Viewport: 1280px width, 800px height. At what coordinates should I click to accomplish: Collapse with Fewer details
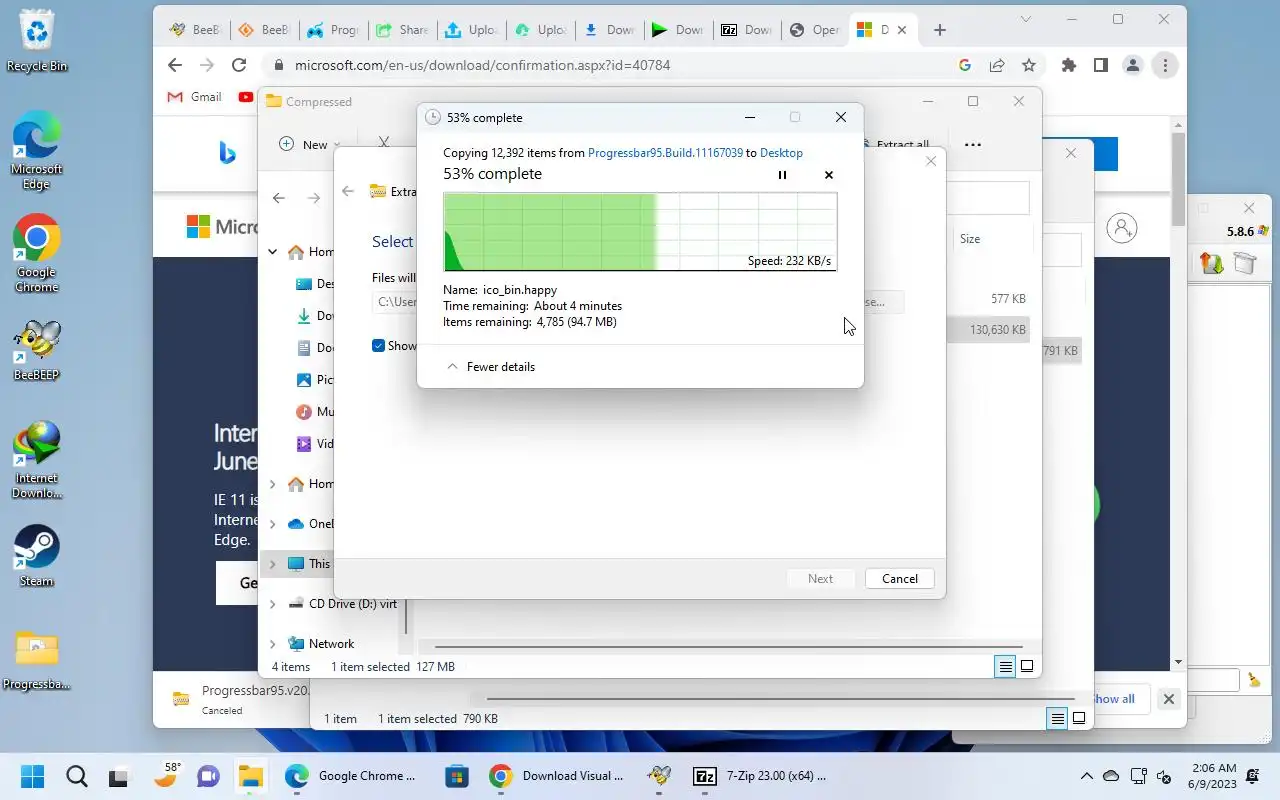pyautogui.click(x=491, y=367)
